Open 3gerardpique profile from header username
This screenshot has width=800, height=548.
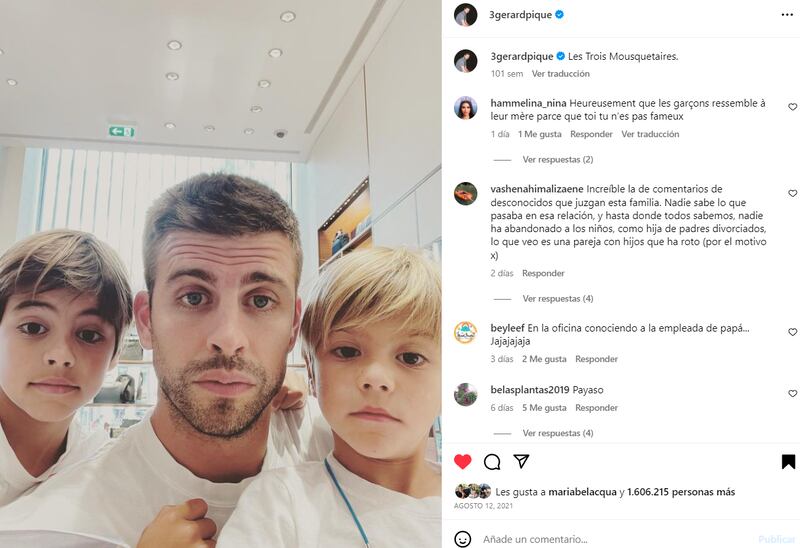(x=520, y=15)
